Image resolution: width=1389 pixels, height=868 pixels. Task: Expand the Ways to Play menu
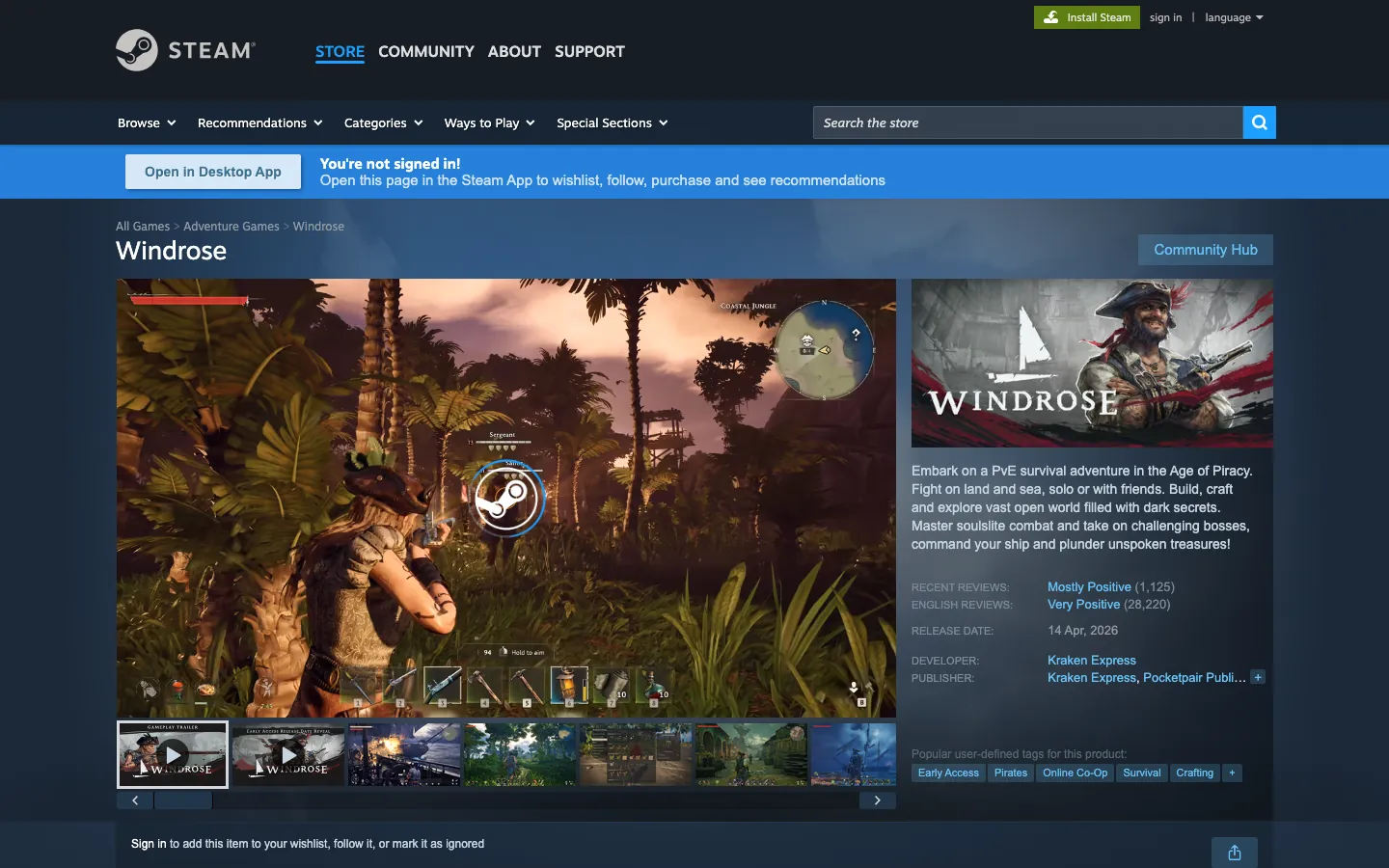coord(489,122)
